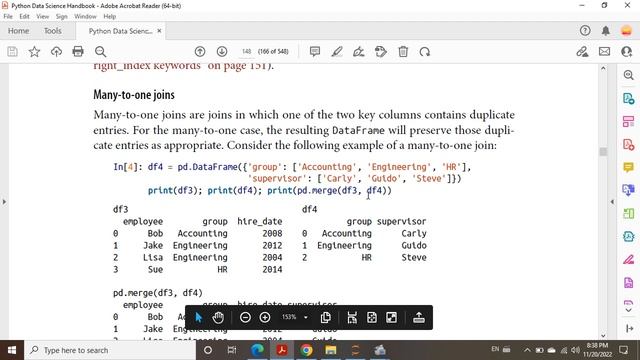Switch to the Tools tab
This screenshot has width=640, height=360.
53,31
